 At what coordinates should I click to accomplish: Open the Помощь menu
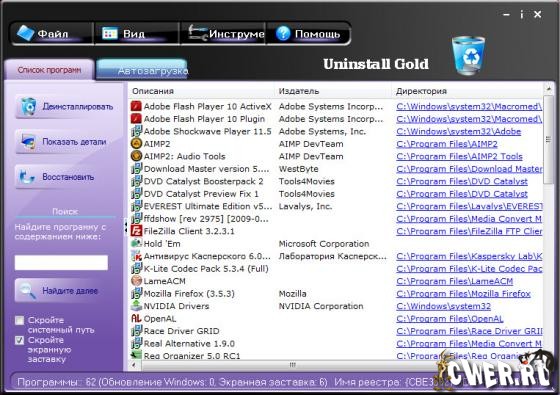[x=308, y=34]
